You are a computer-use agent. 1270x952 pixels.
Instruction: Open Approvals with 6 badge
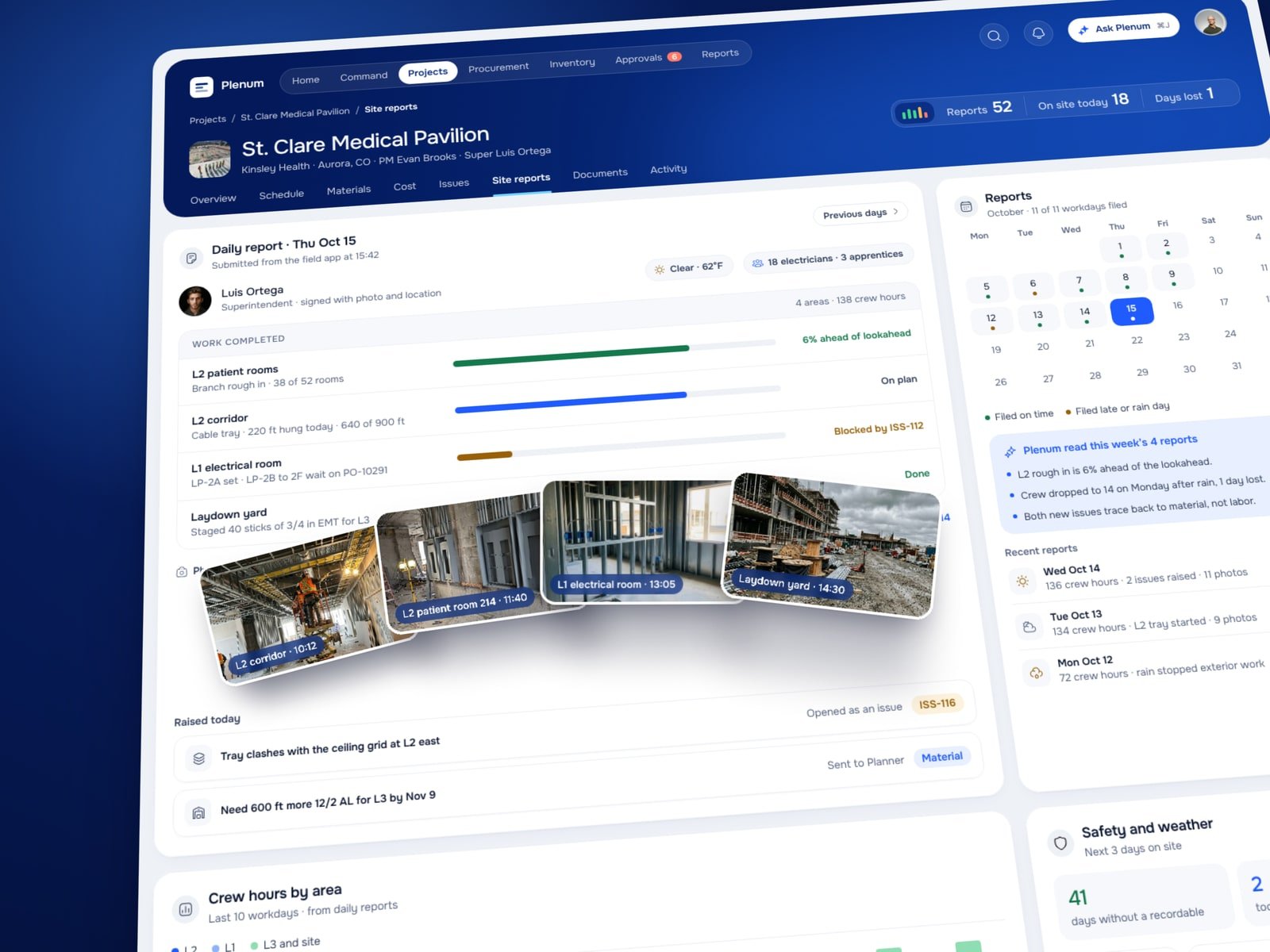(x=648, y=58)
